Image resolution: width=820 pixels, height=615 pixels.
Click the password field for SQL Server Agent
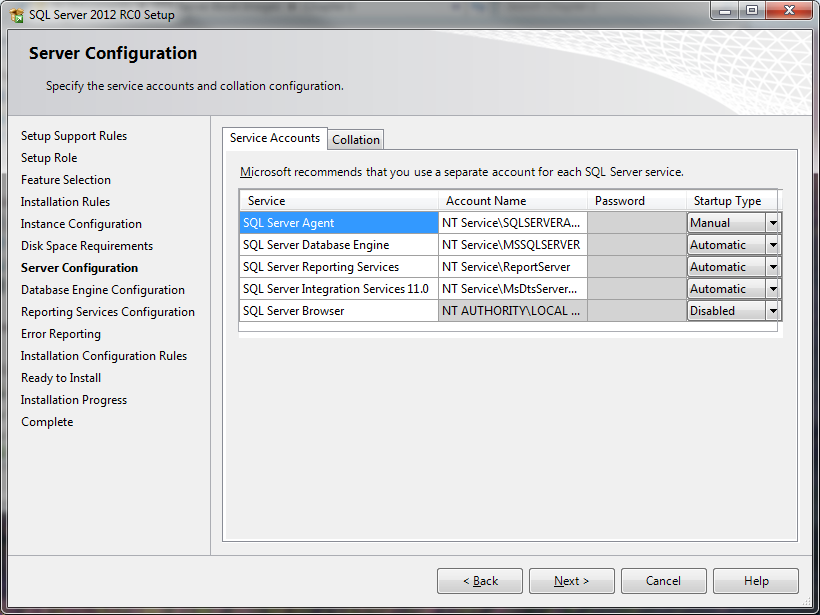click(637, 223)
